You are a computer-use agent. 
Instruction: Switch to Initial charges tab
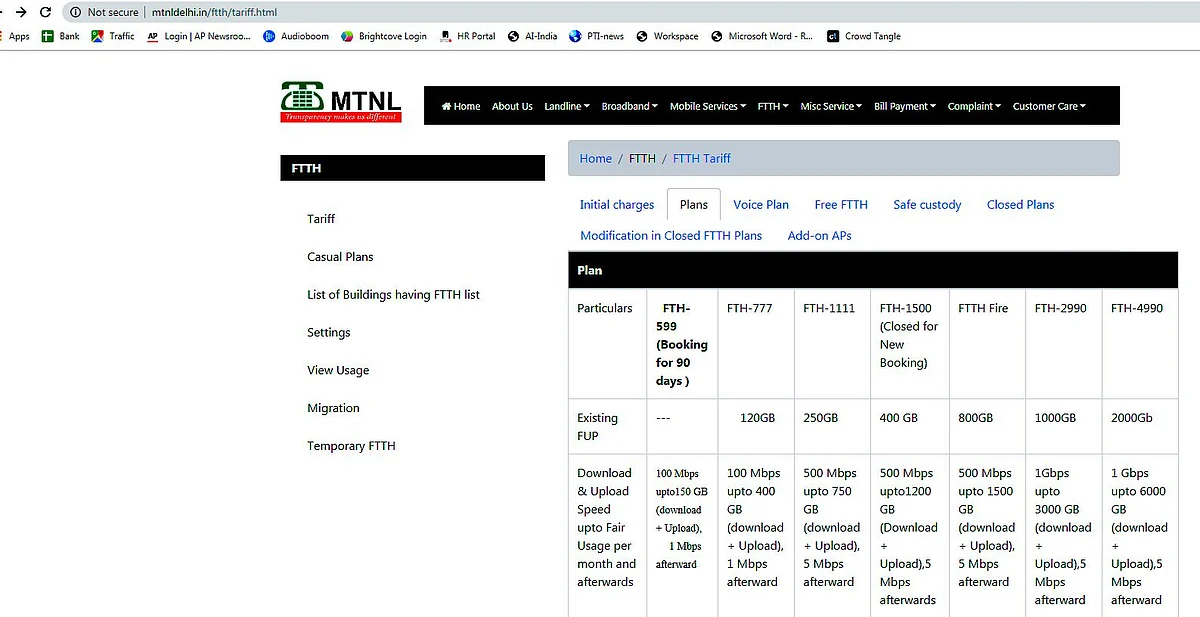[x=617, y=205]
